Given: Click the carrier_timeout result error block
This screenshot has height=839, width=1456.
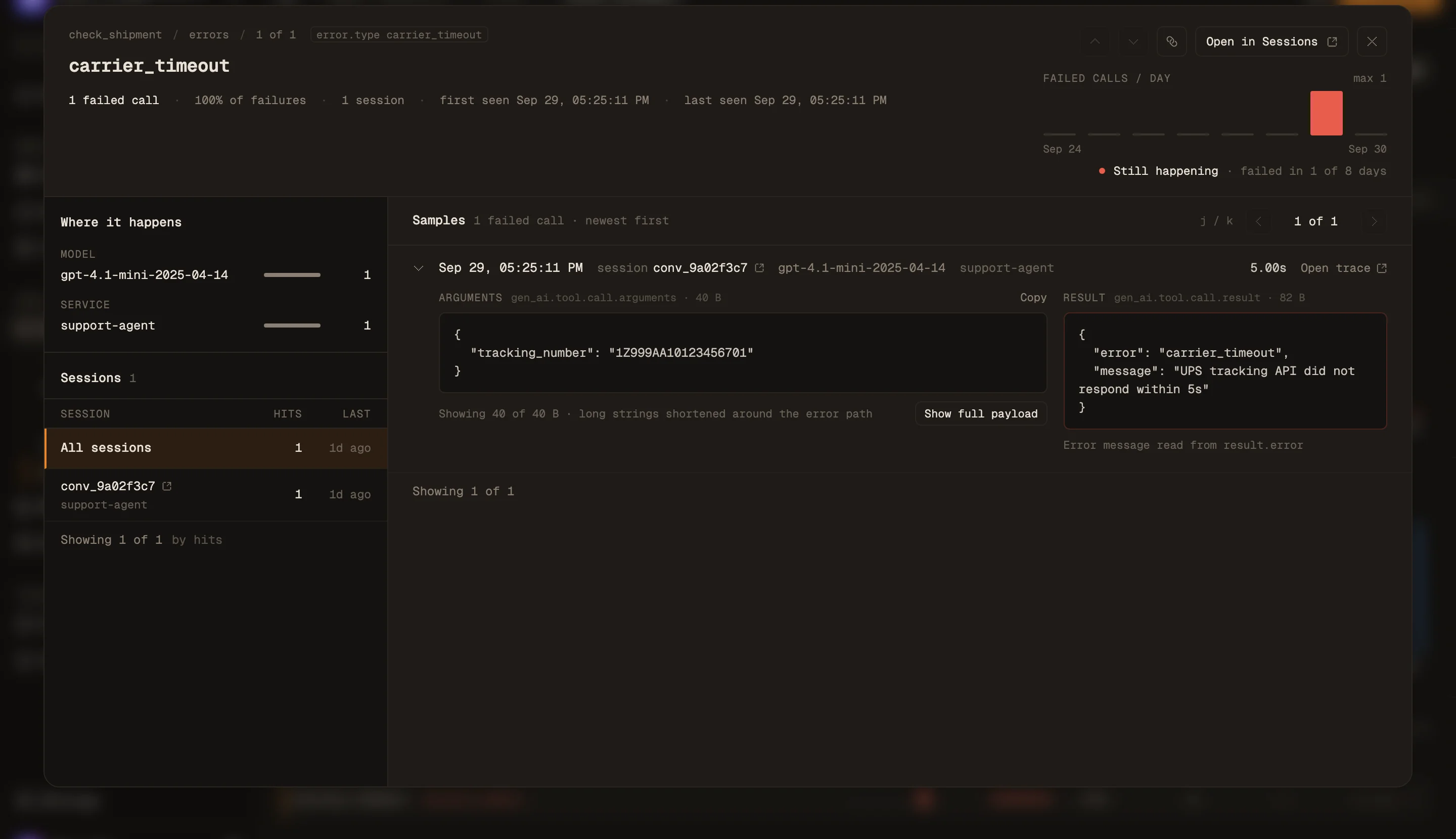Looking at the screenshot, I should [1225, 370].
